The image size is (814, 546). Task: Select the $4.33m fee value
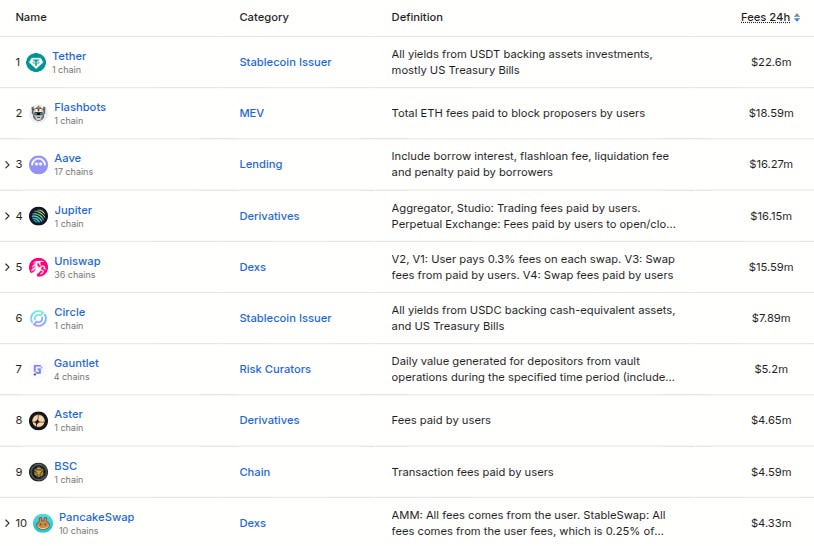coord(771,523)
